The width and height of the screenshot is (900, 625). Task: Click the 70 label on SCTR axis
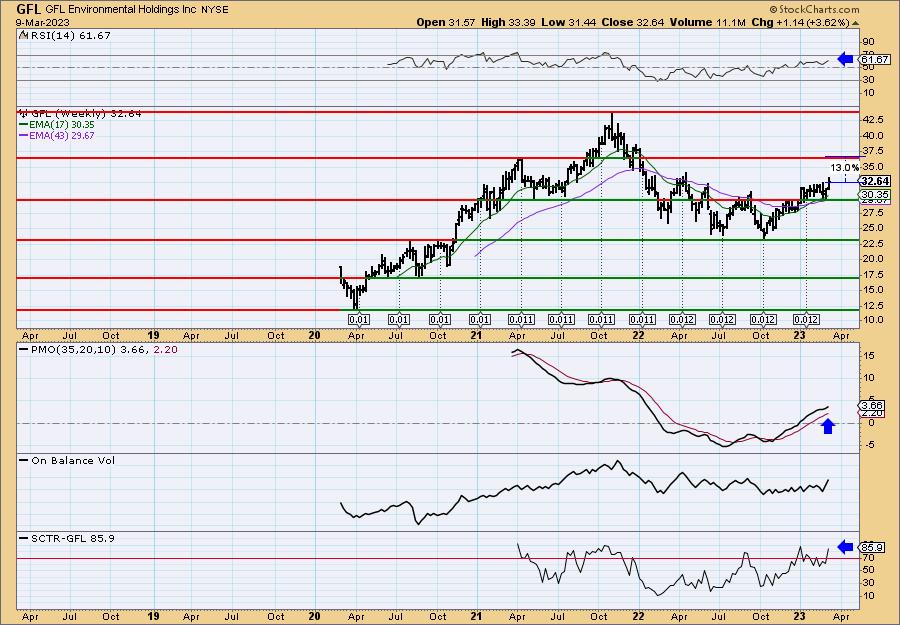[x=868, y=557]
